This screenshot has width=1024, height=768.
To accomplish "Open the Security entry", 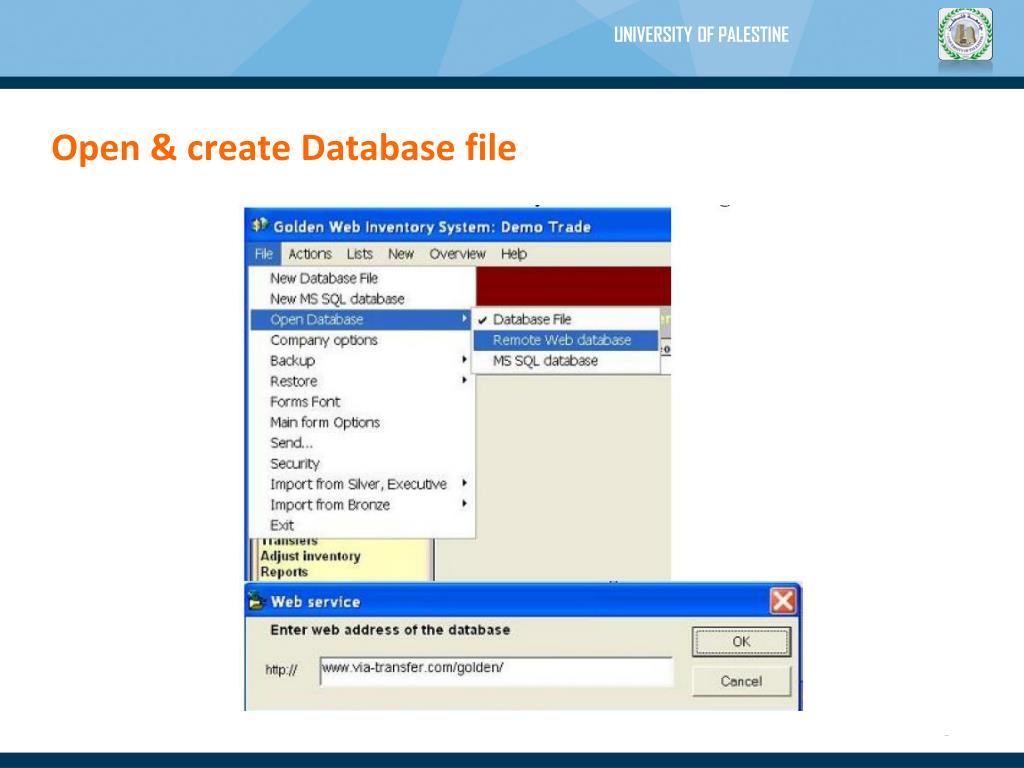I will pyautogui.click(x=362, y=464).
